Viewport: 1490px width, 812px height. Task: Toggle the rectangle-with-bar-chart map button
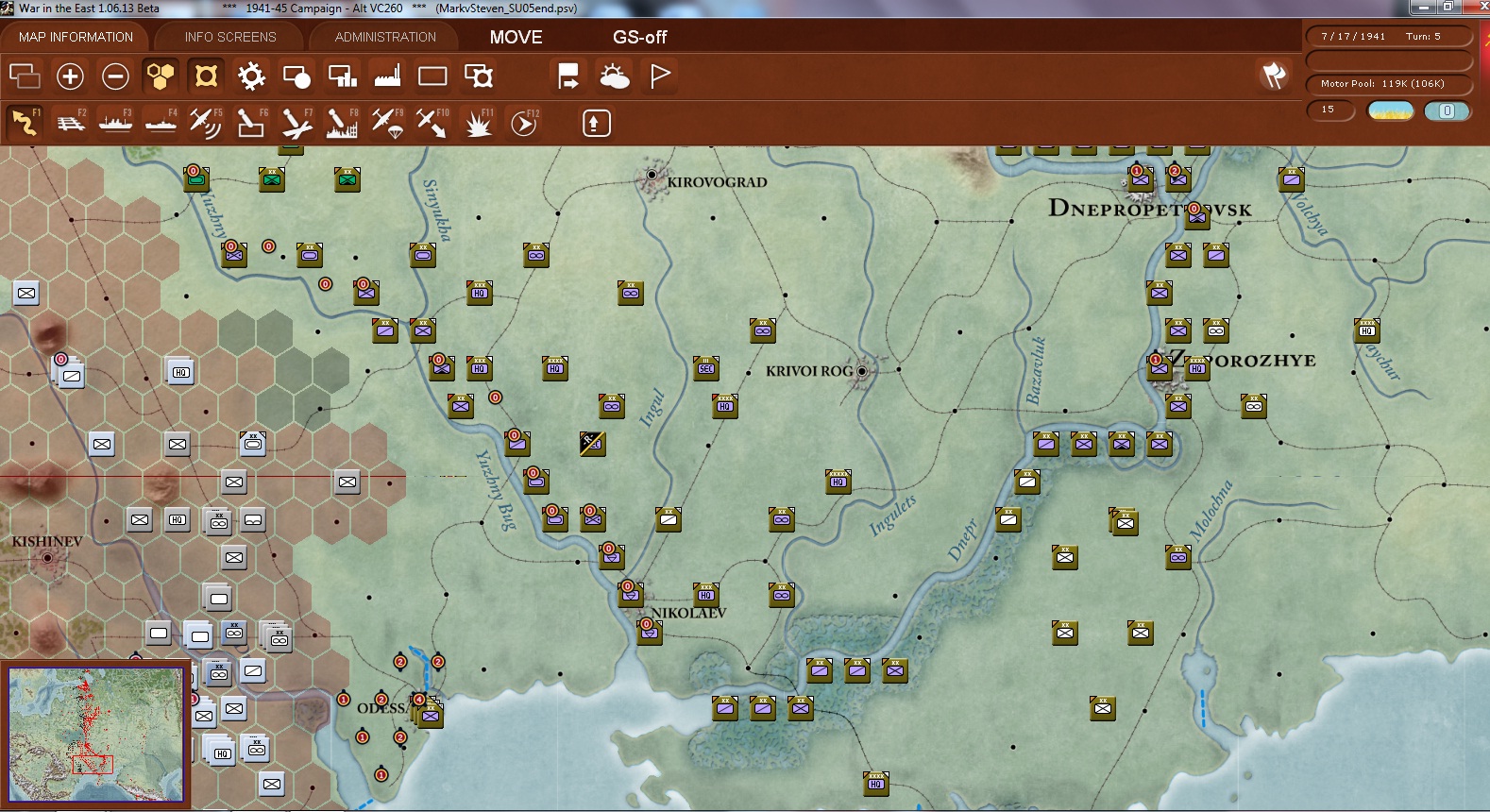click(x=342, y=76)
